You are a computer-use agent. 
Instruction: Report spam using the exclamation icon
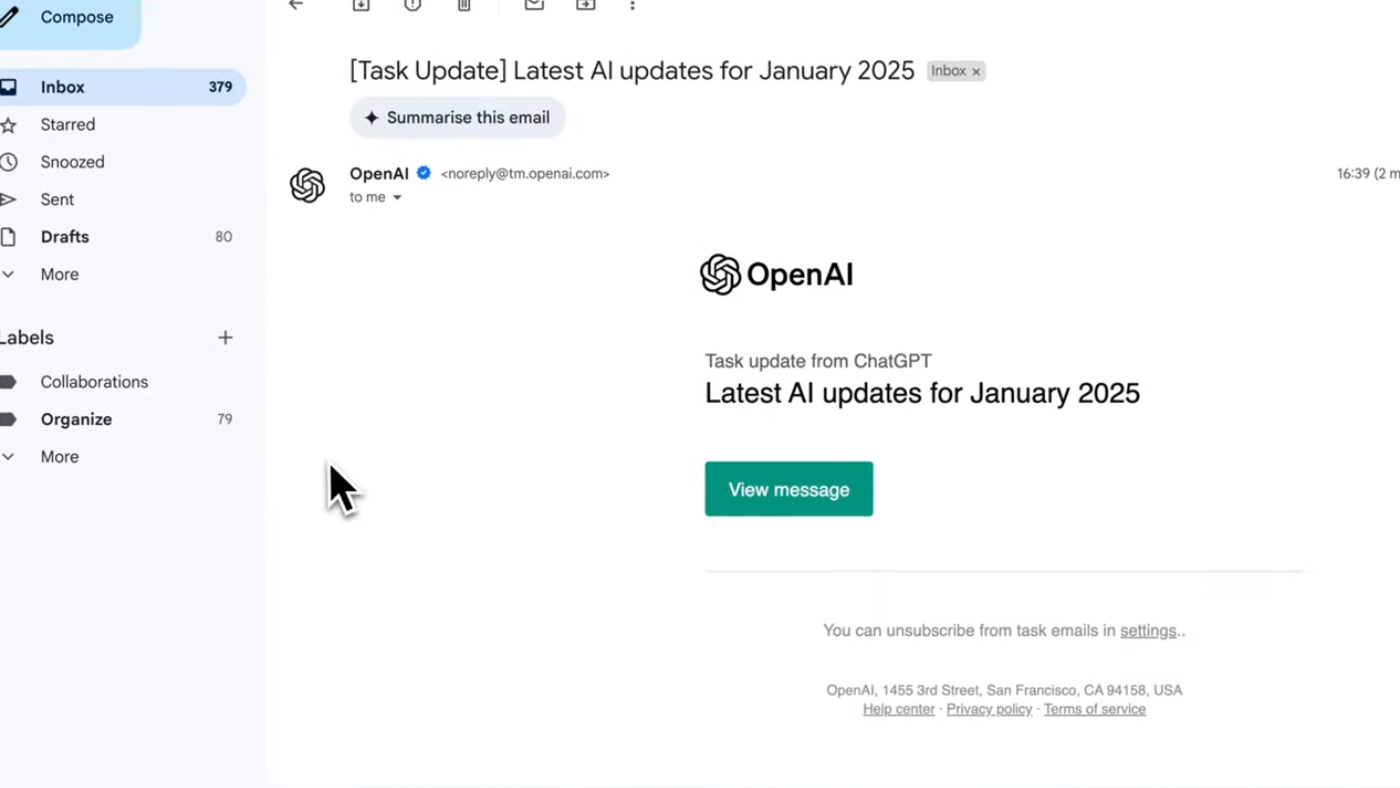(x=412, y=5)
